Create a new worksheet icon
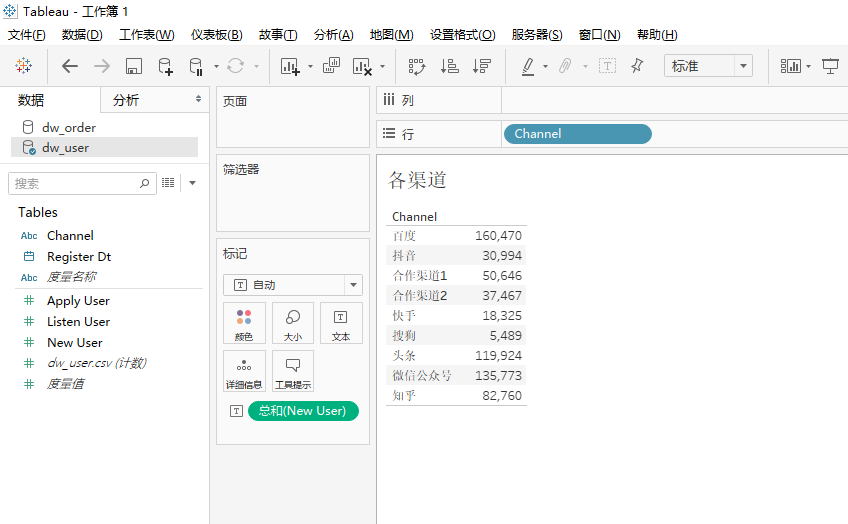Viewport: 848px width, 524px height. (x=290, y=66)
